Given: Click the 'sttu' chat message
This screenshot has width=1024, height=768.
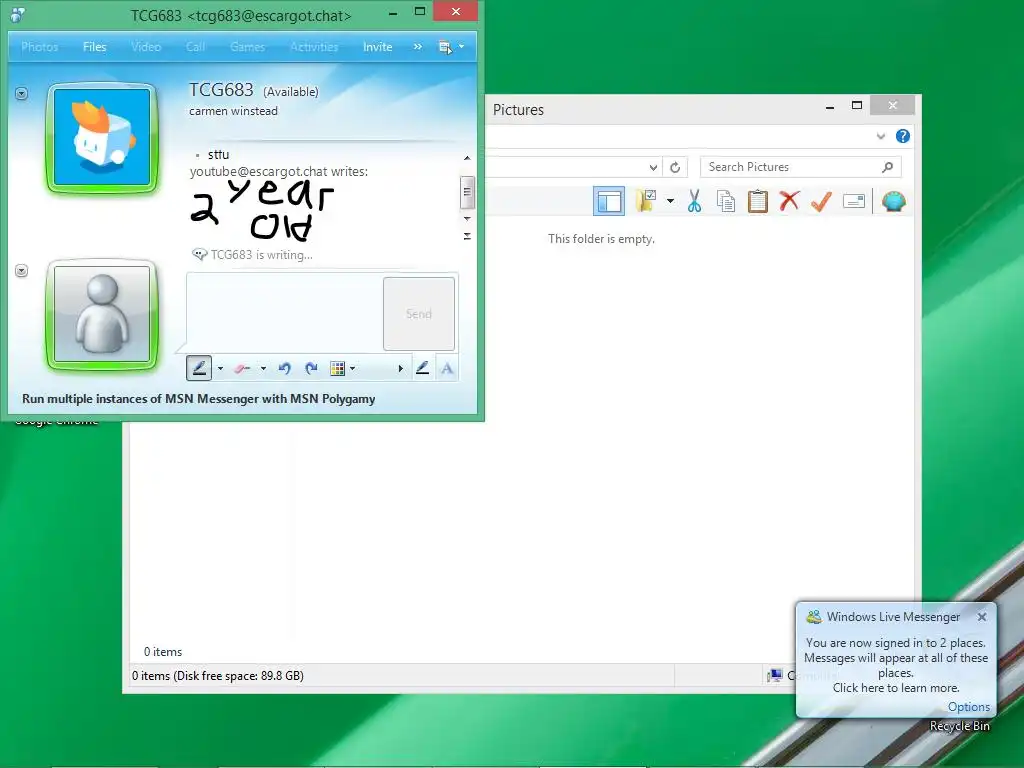Looking at the screenshot, I should point(218,155).
